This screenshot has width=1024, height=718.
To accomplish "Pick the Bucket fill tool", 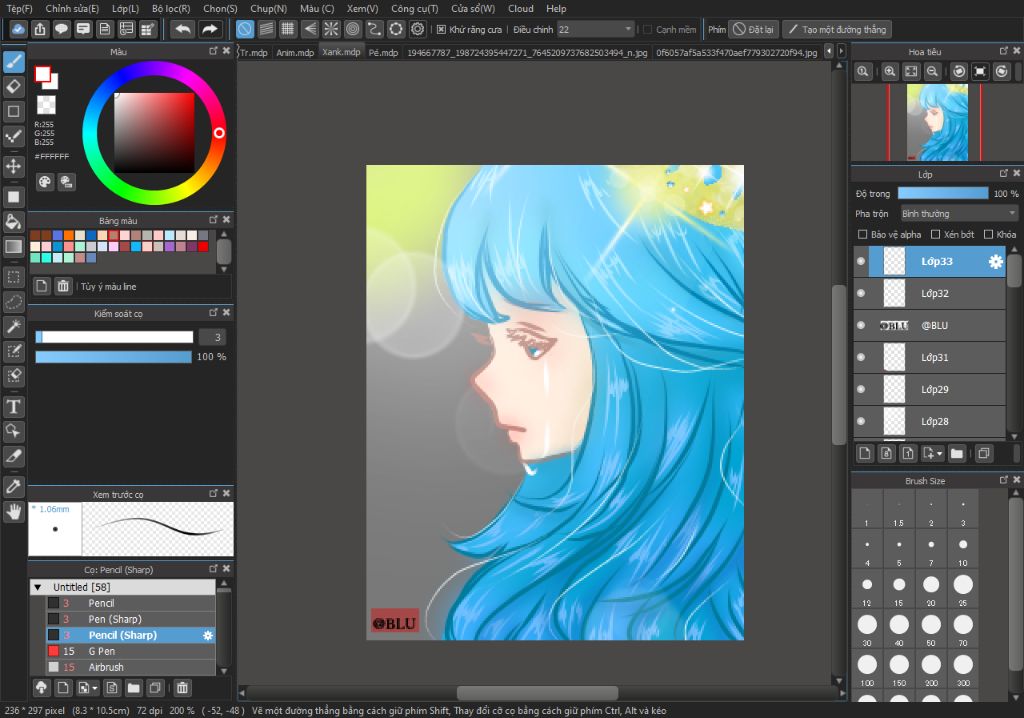I will (x=14, y=221).
